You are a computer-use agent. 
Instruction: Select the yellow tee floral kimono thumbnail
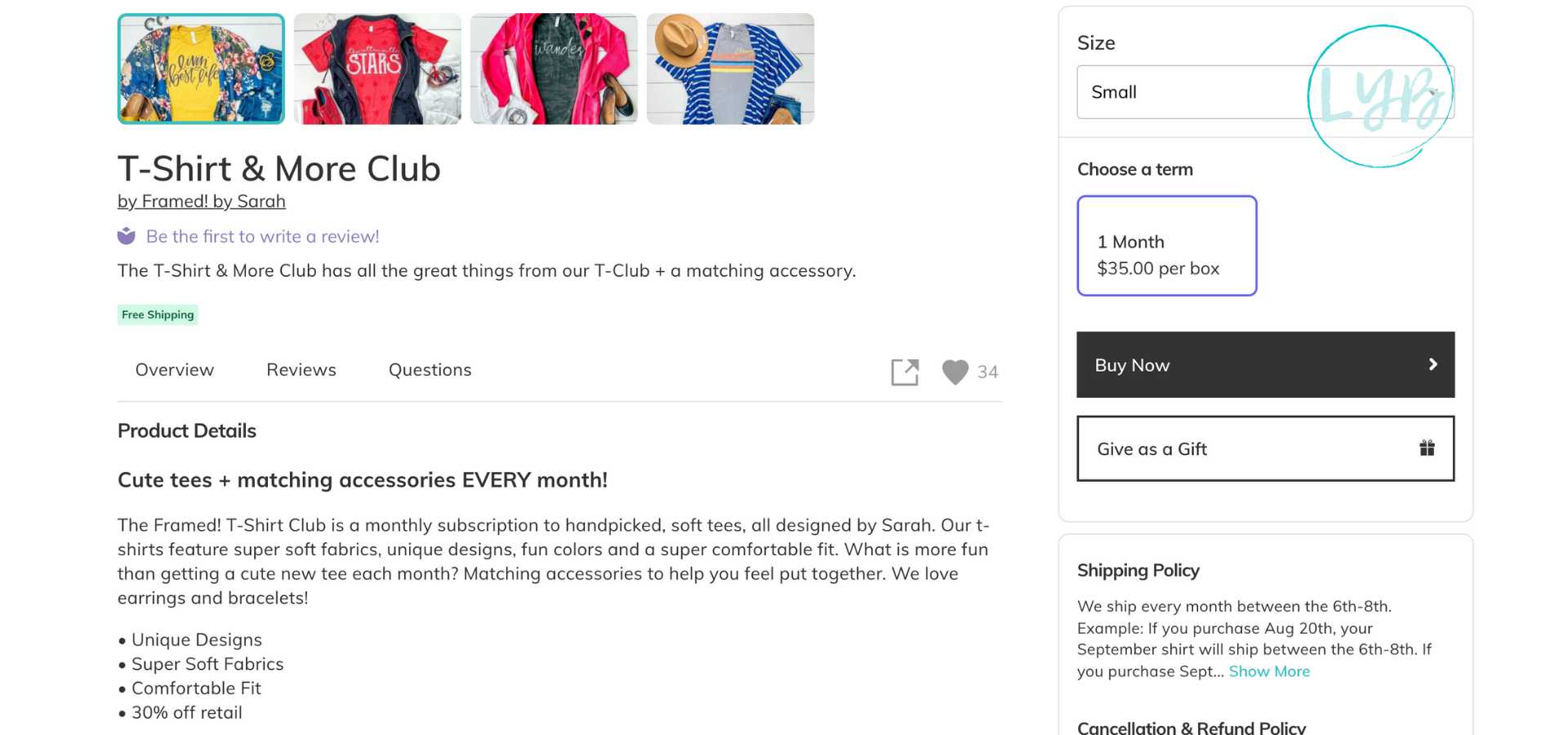tap(201, 69)
